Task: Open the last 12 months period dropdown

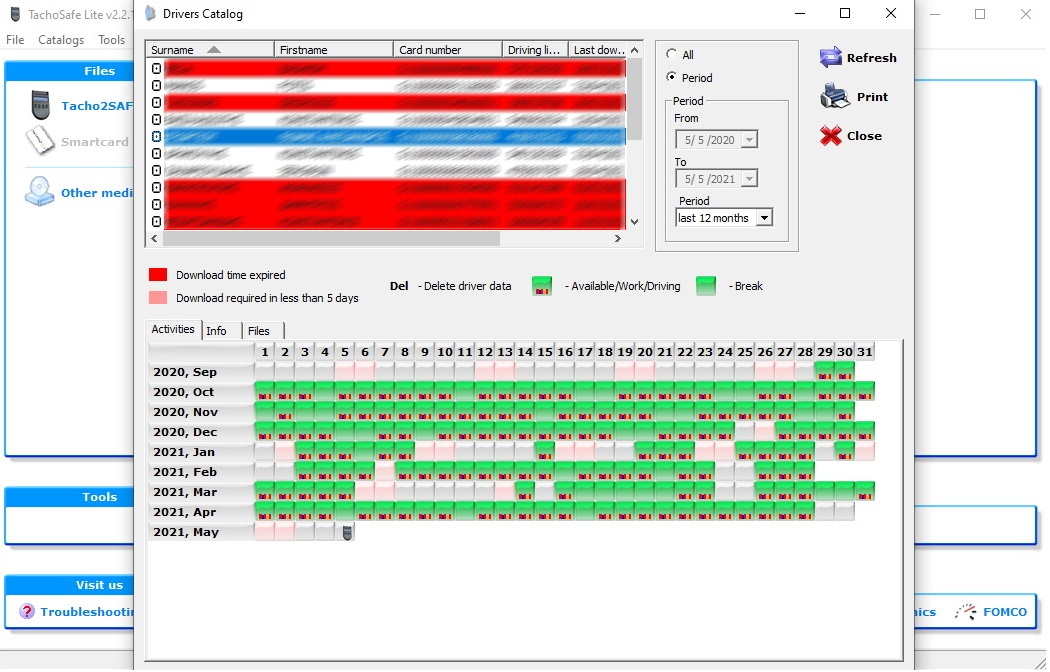Action: click(x=765, y=217)
